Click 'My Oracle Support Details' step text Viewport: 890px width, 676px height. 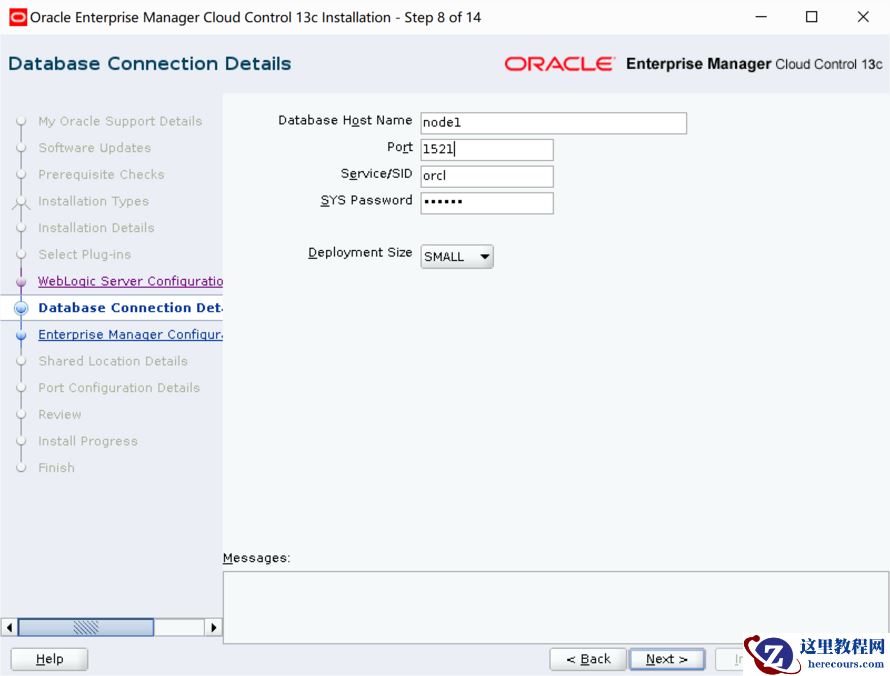click(120, 121)
